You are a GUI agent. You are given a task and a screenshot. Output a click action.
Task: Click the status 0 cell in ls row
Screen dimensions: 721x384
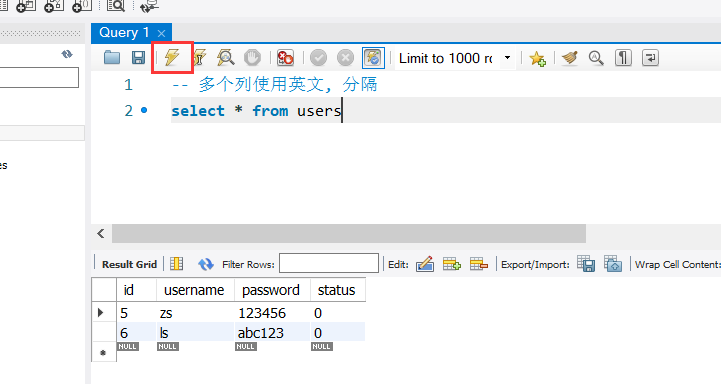(x=338, y=332)
